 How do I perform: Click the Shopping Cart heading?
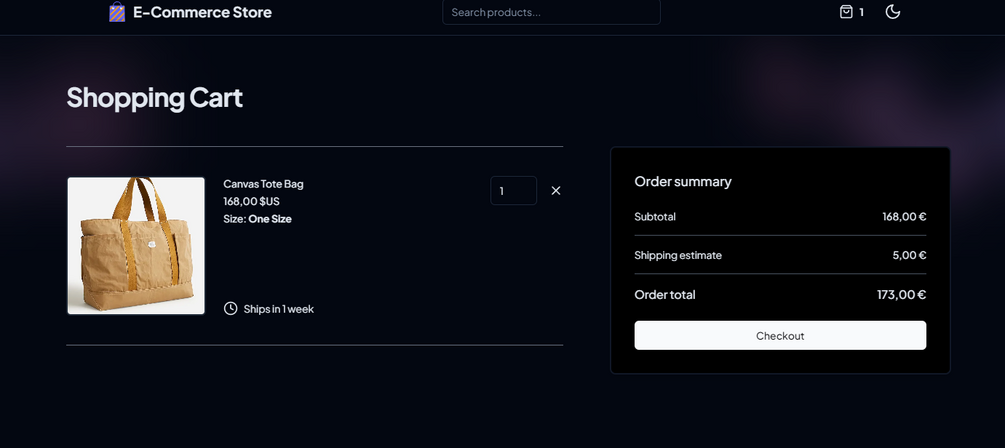point(154,98)
